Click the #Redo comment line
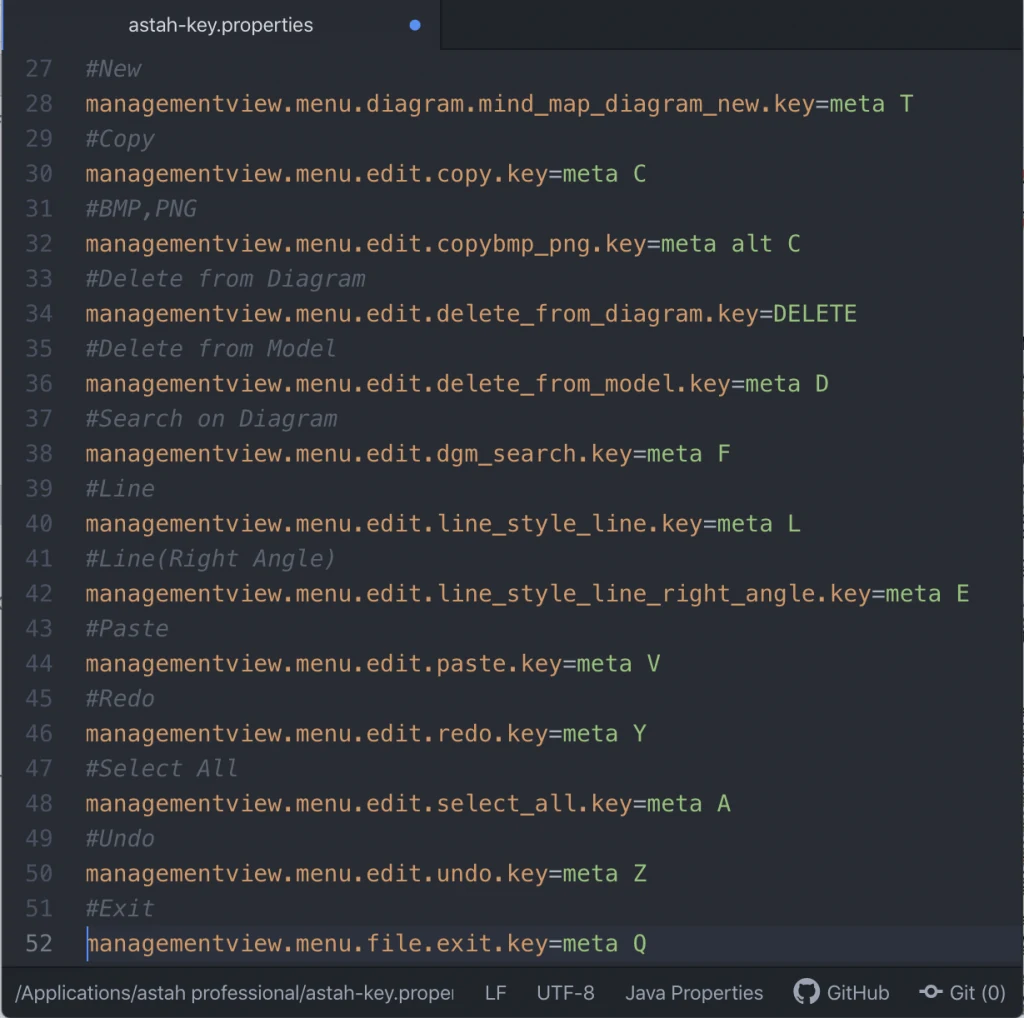 120,699
